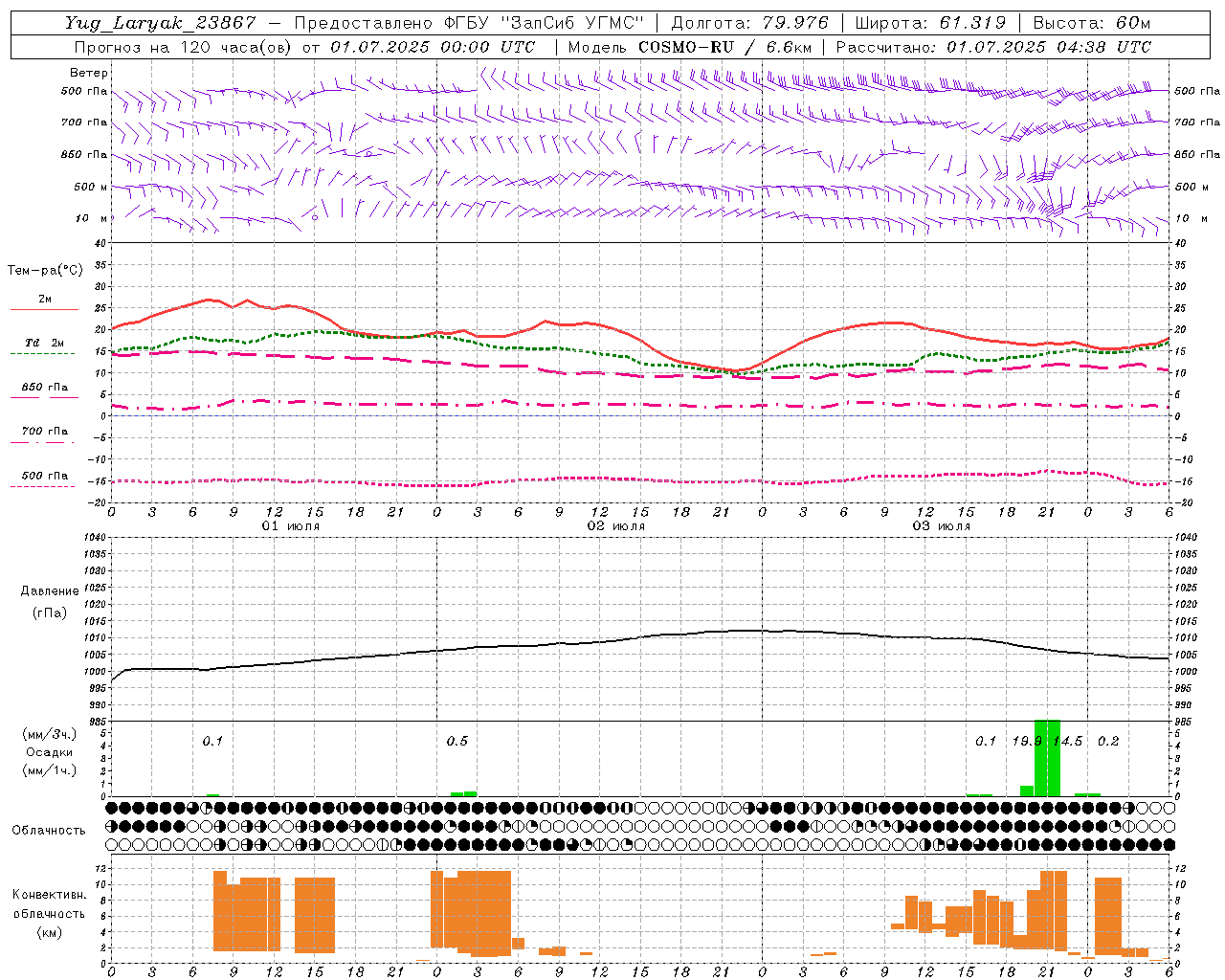Click the Прогноз на 120 часа(ов) text
Screen dimensions: 1225x980
click(185, 47)
